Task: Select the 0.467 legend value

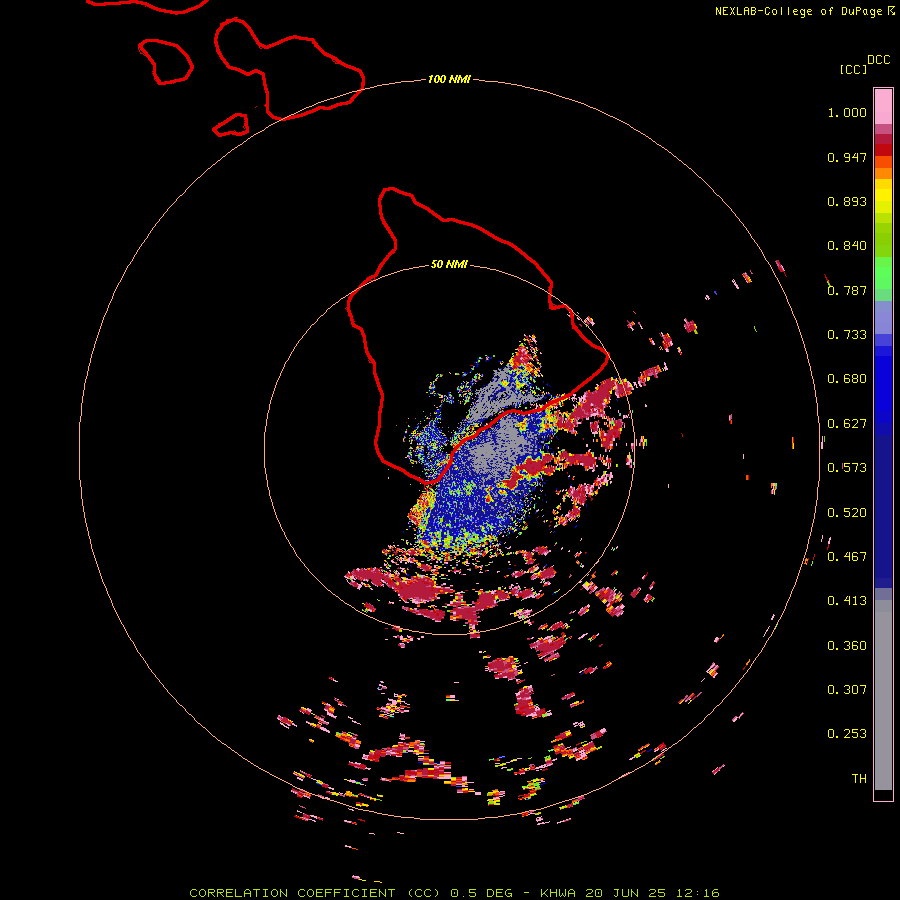Action: pos(847,557)
